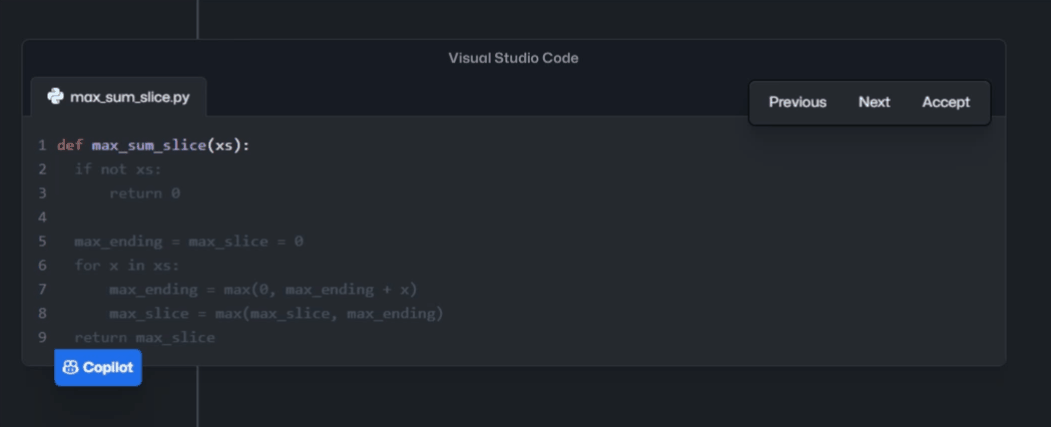Click line number 9 in gutter
The height and width of the screenshot is (427, 1051).
(x=42, y=338)
